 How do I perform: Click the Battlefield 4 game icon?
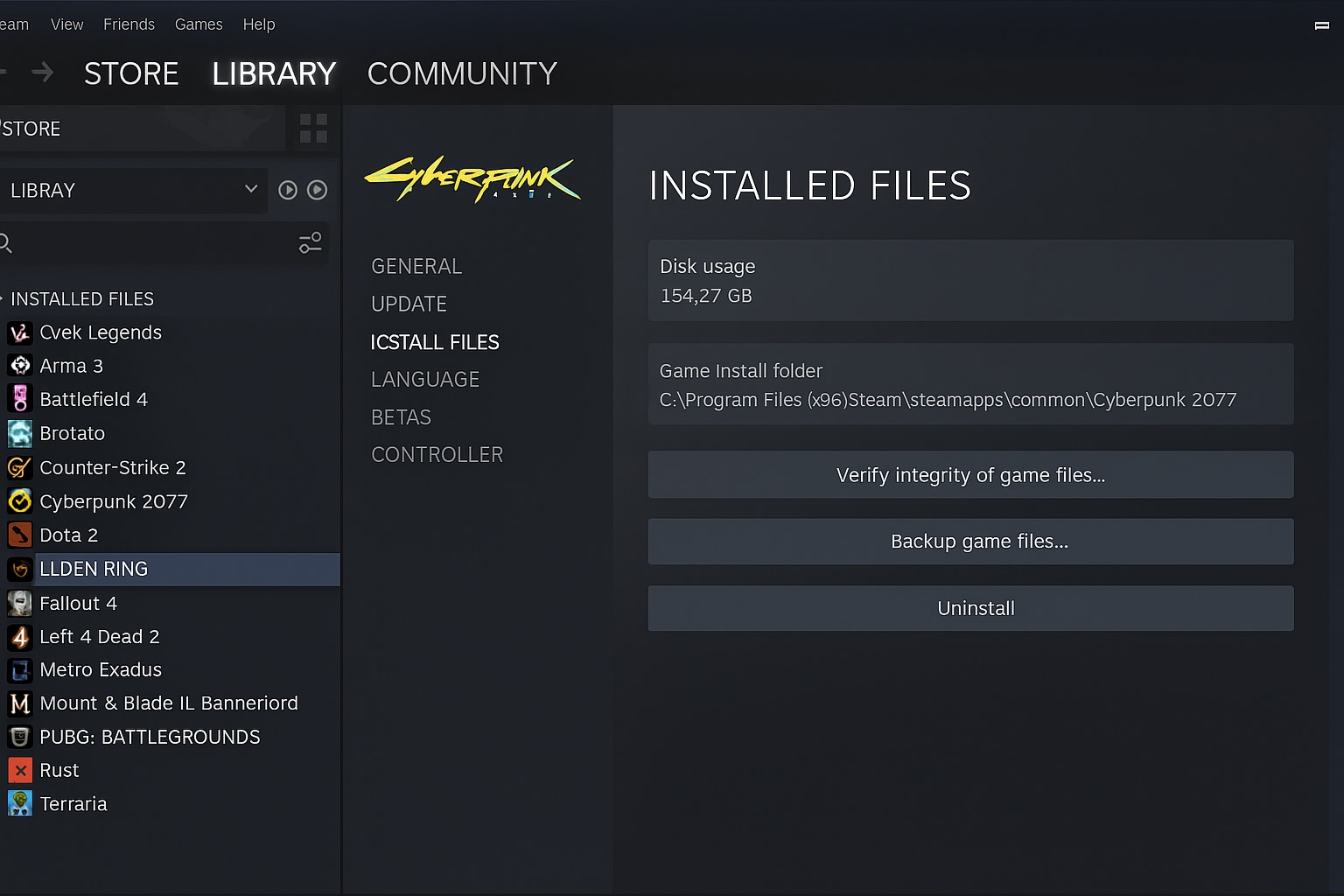[19, 399]
